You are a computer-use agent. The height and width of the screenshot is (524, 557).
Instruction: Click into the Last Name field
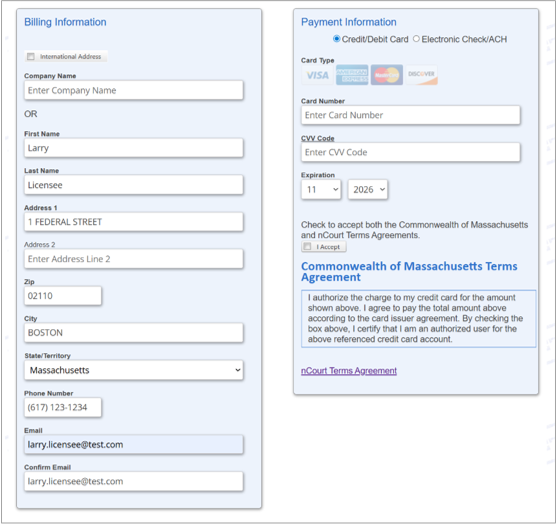pyautogui.click(x=134, y=185)
